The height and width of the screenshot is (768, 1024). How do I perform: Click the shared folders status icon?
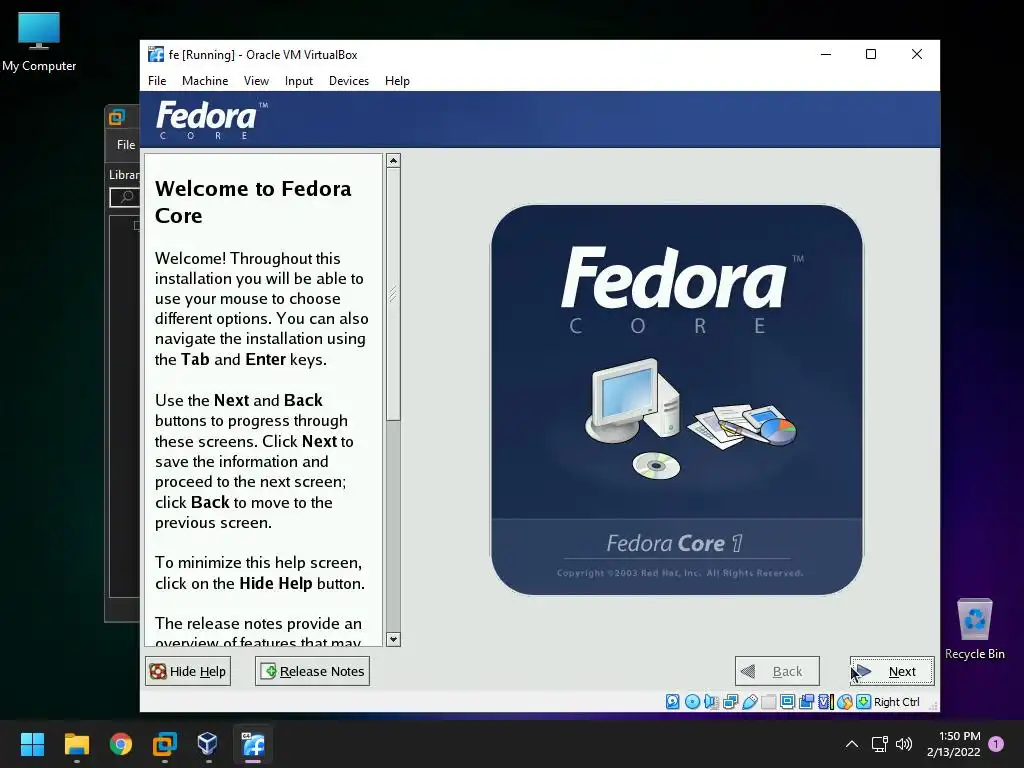pos(769,702)
